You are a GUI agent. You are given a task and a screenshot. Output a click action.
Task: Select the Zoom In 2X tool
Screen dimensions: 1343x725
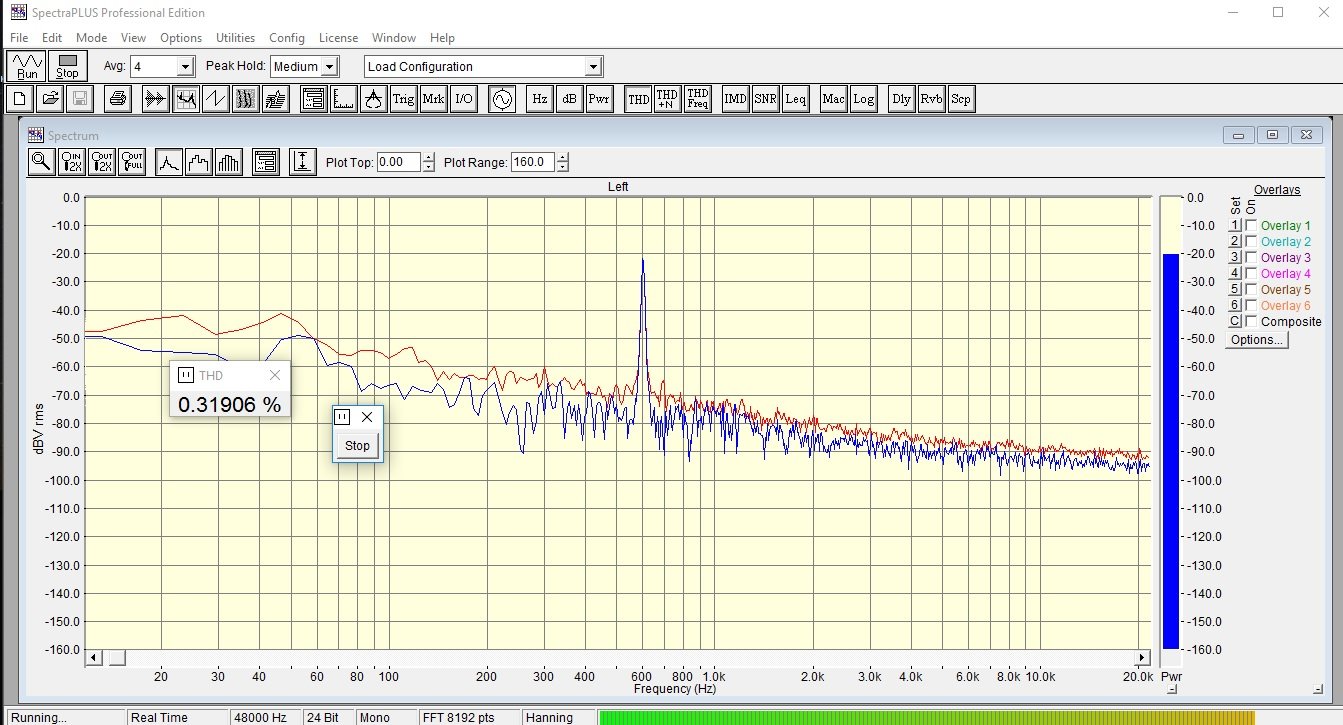click(72, 162)
